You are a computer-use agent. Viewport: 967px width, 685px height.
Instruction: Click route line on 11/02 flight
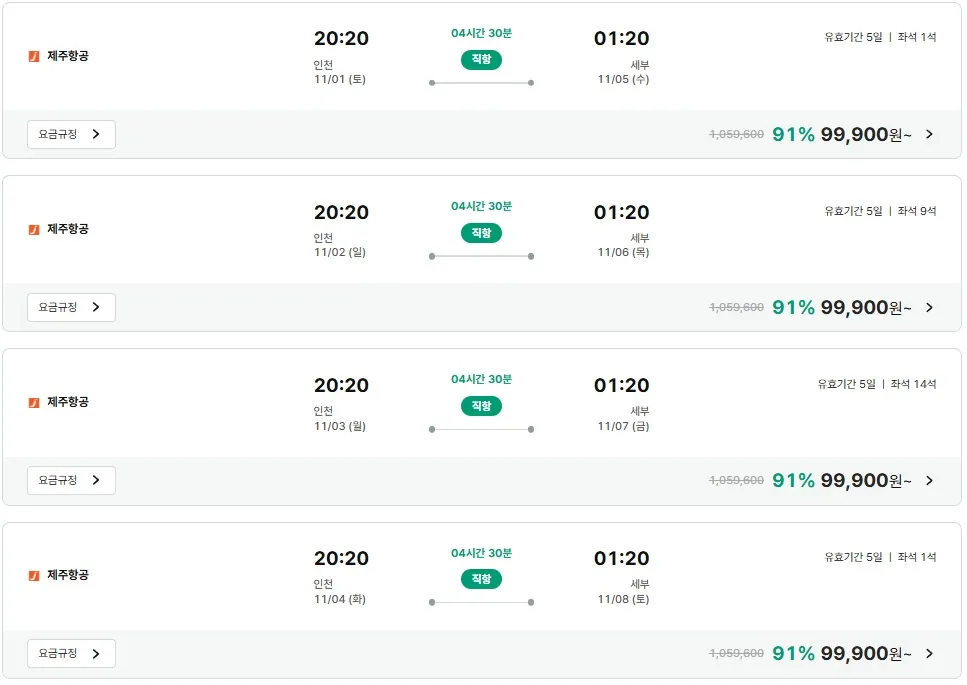click(481, 256)
